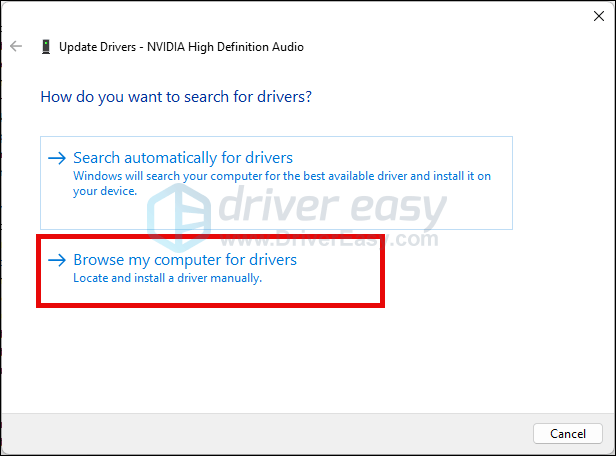Click the back arrow in the title bar

(16, 46)
